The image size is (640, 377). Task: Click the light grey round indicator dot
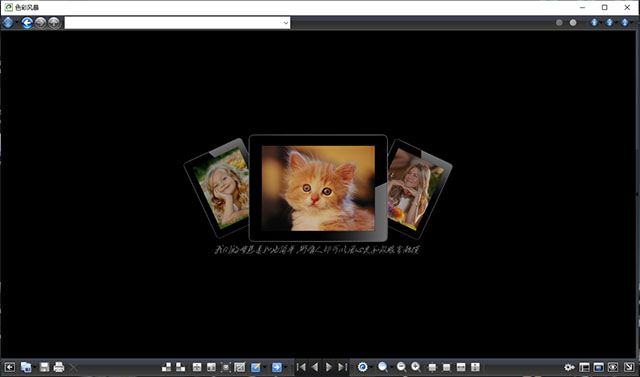(573, 23)
